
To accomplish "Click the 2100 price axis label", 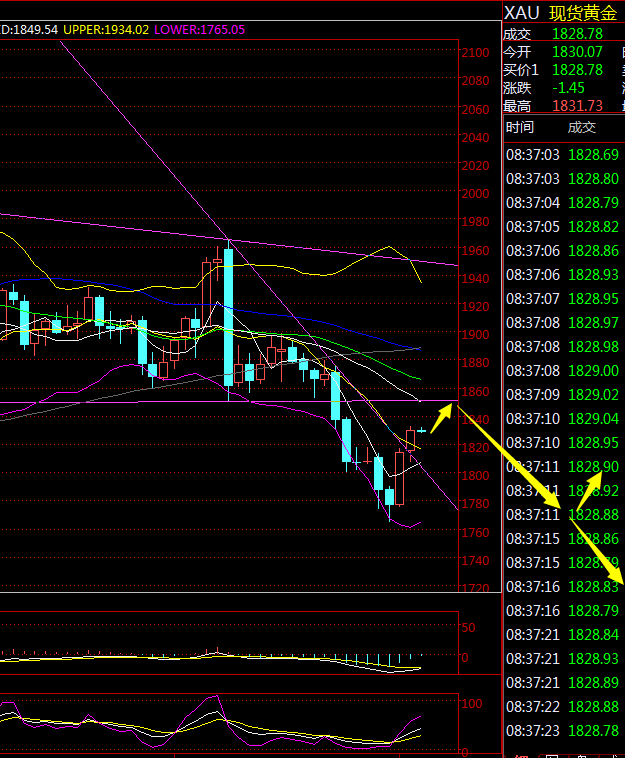I will point(475,53).
